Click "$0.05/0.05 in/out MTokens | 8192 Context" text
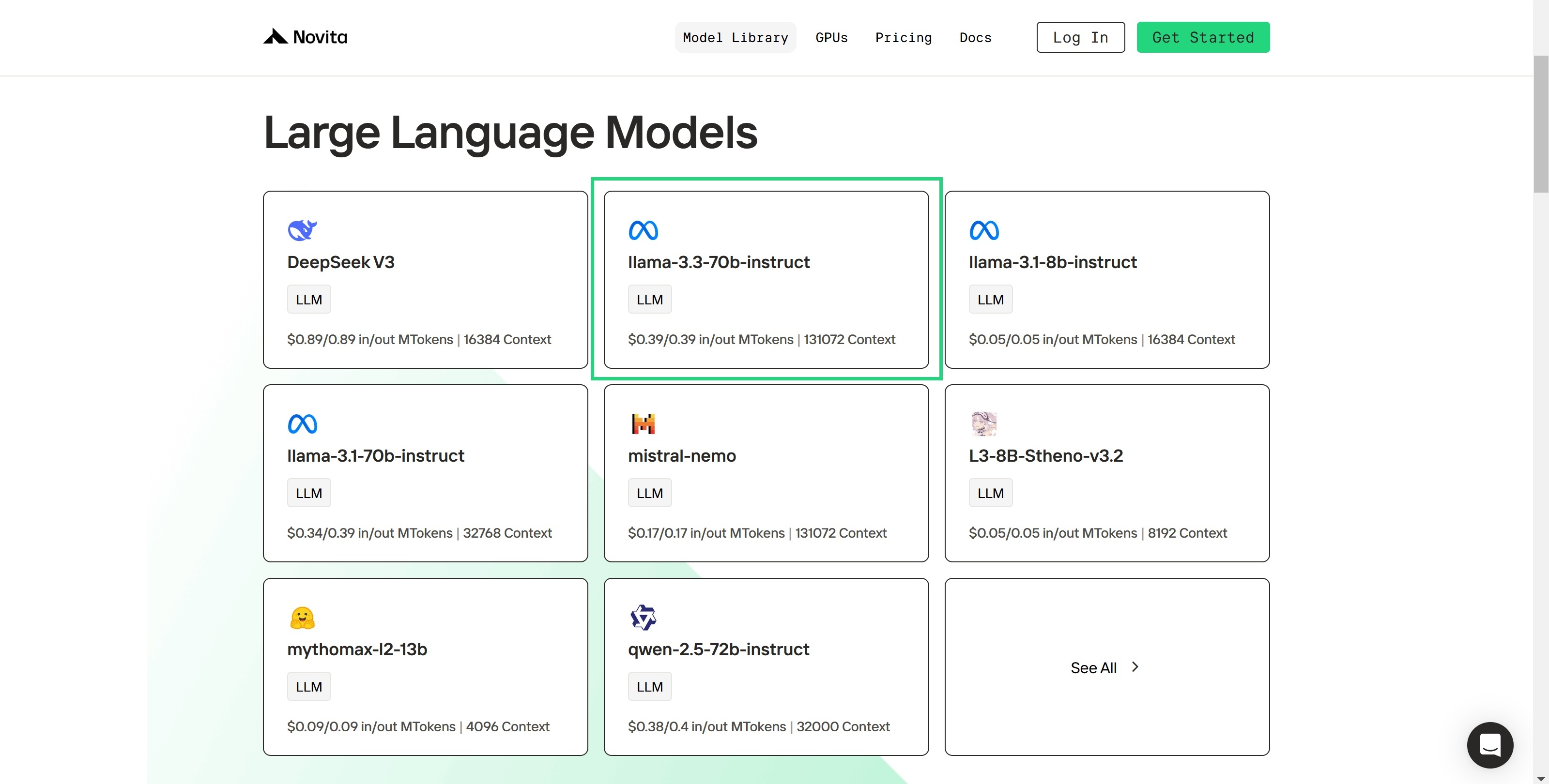This screenshot has width=1549, height=784. tap(1097, 533)
